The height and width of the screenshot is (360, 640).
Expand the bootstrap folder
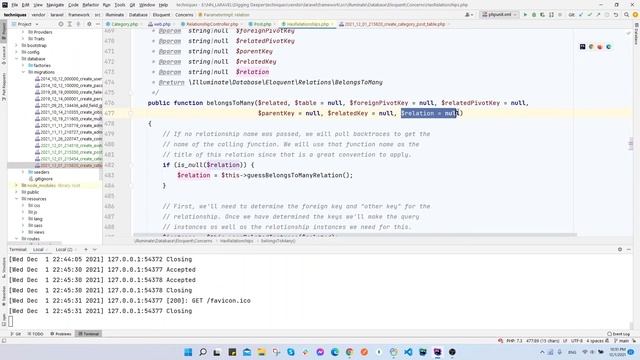point(17,45)
